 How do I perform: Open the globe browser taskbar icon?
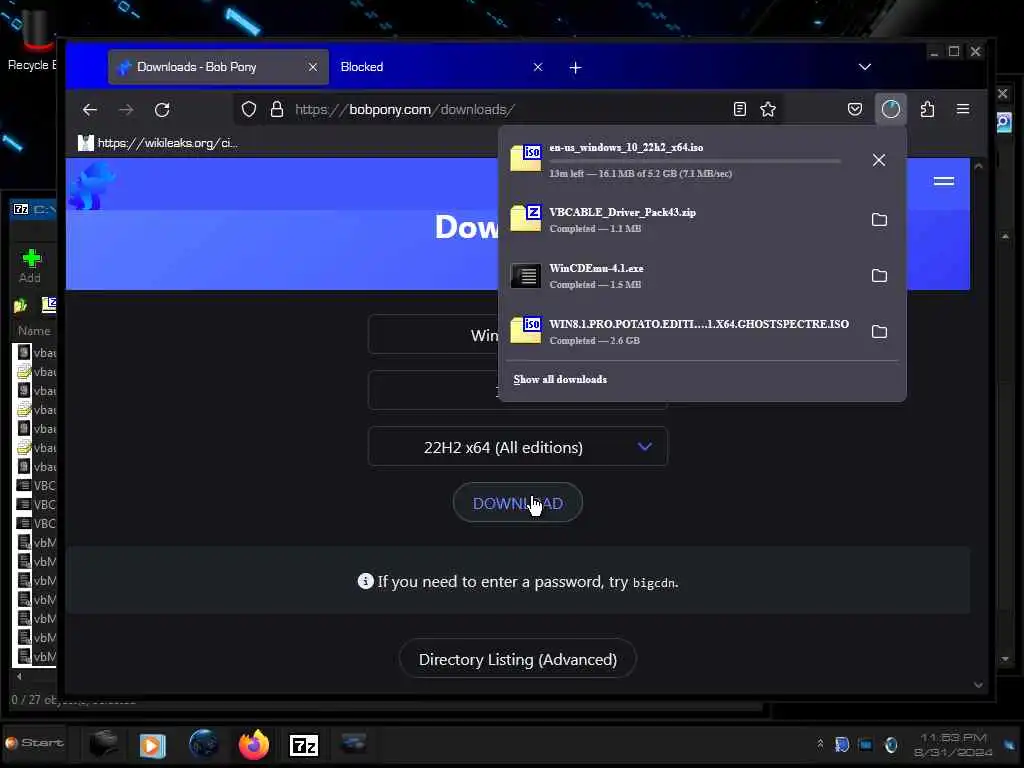click(203, 744)
